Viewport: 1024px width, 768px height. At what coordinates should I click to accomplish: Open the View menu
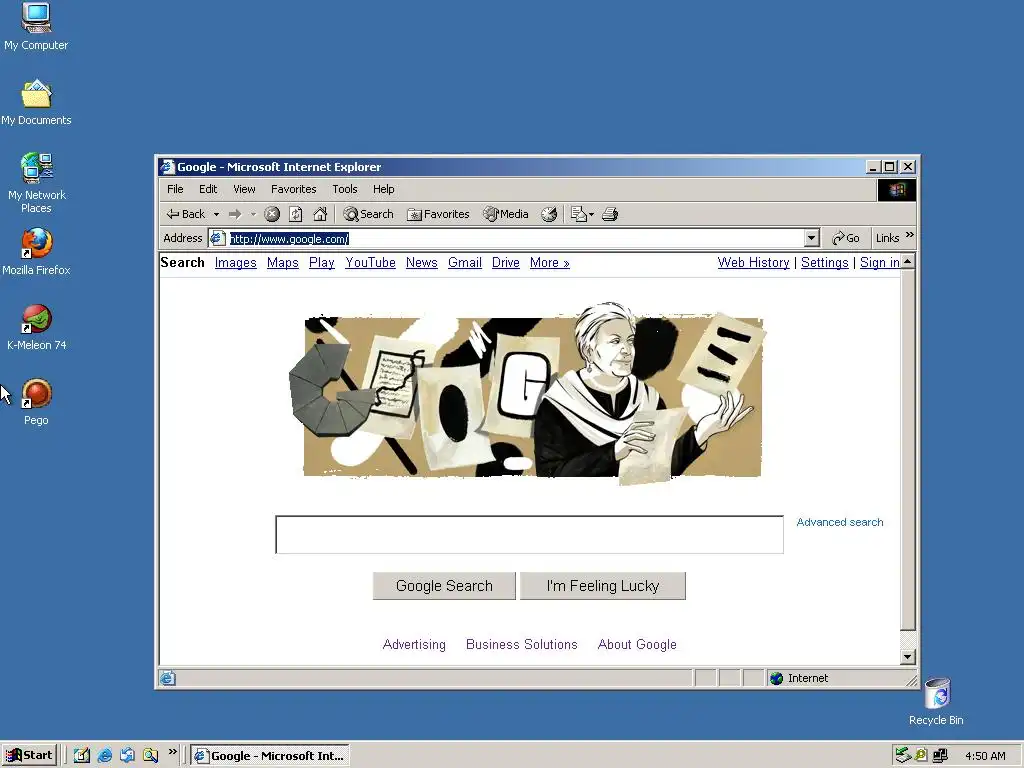tap(244, 189)
